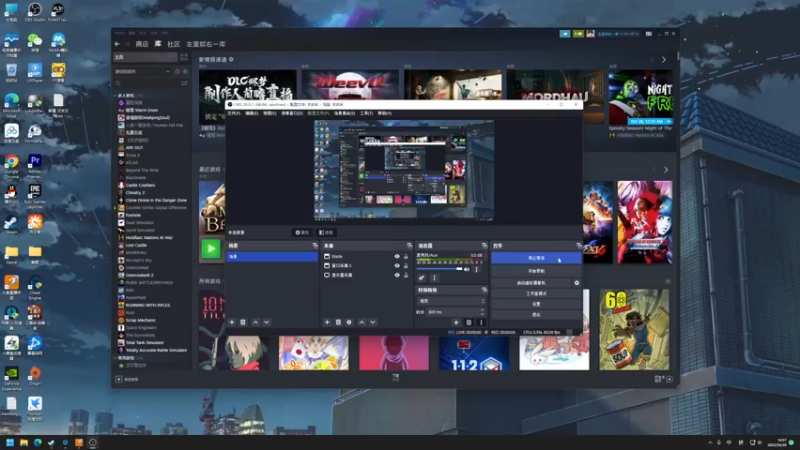Remove the selected OBS source
Image resolution: width=800 pixels, height=450 pixels.
point(338,322)
